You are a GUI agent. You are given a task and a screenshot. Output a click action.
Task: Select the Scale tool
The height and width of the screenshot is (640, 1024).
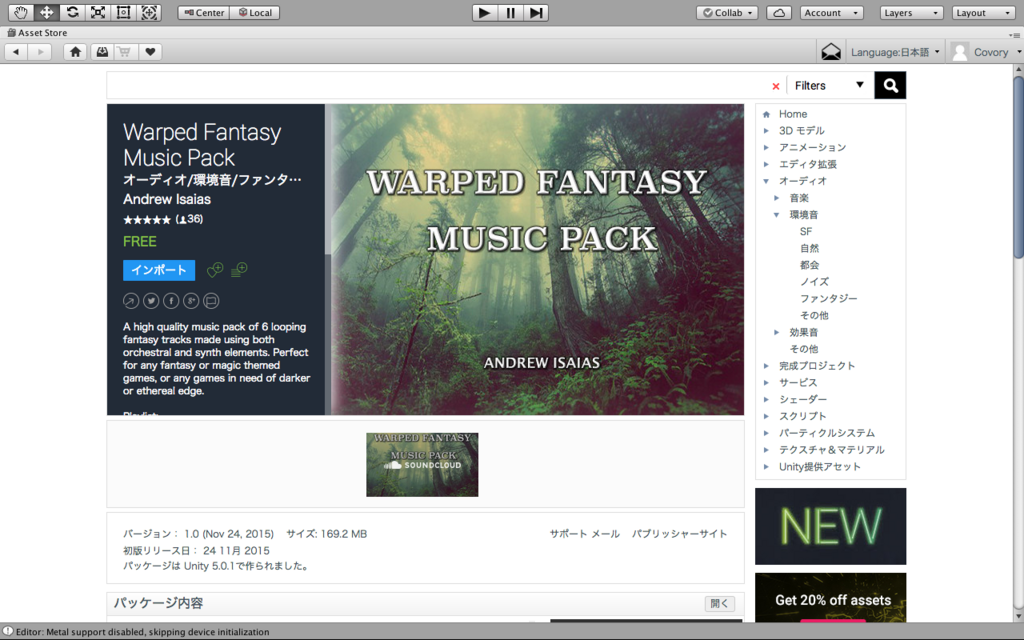pos(97,12)
